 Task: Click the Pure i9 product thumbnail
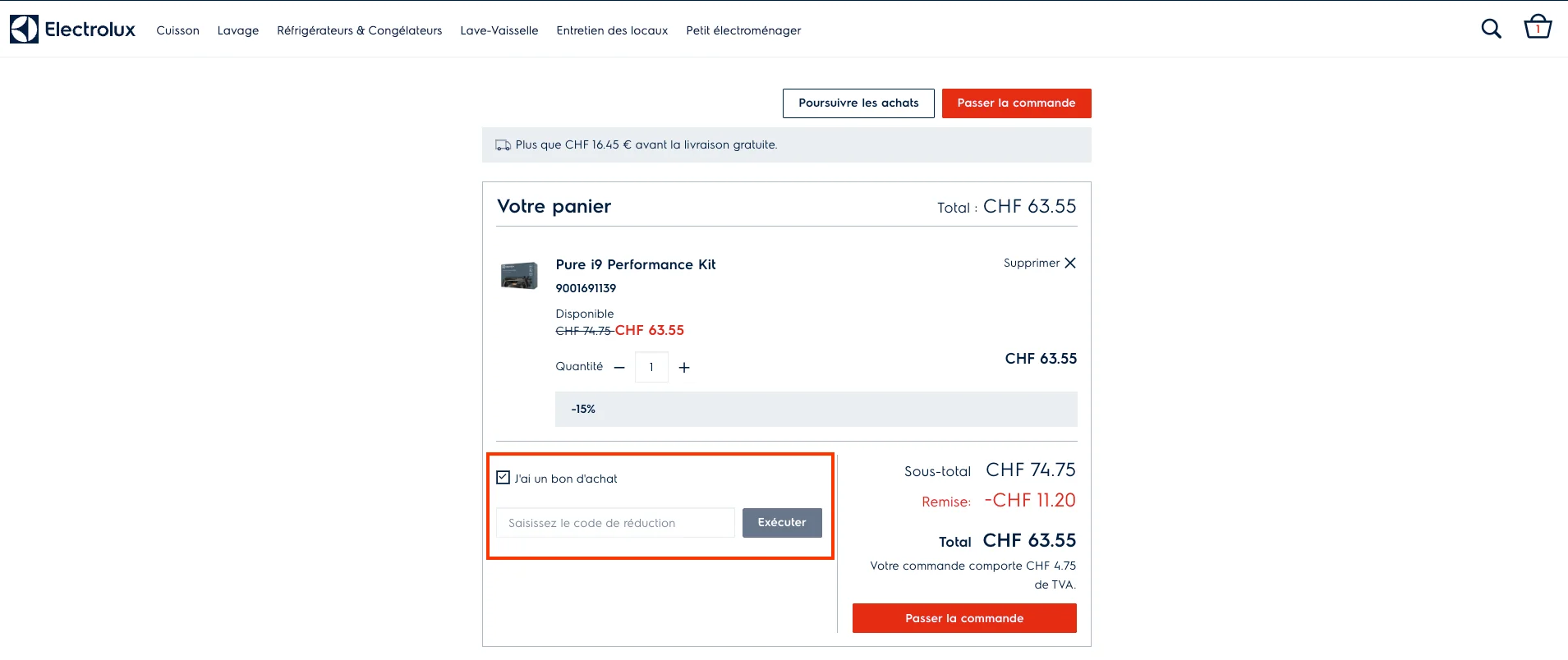(x=519, y=275)
